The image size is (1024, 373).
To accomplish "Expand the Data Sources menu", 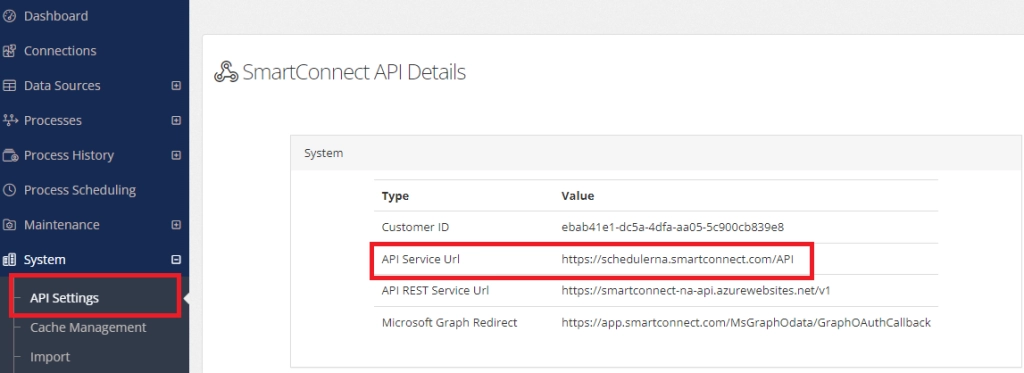I will 176,86.
